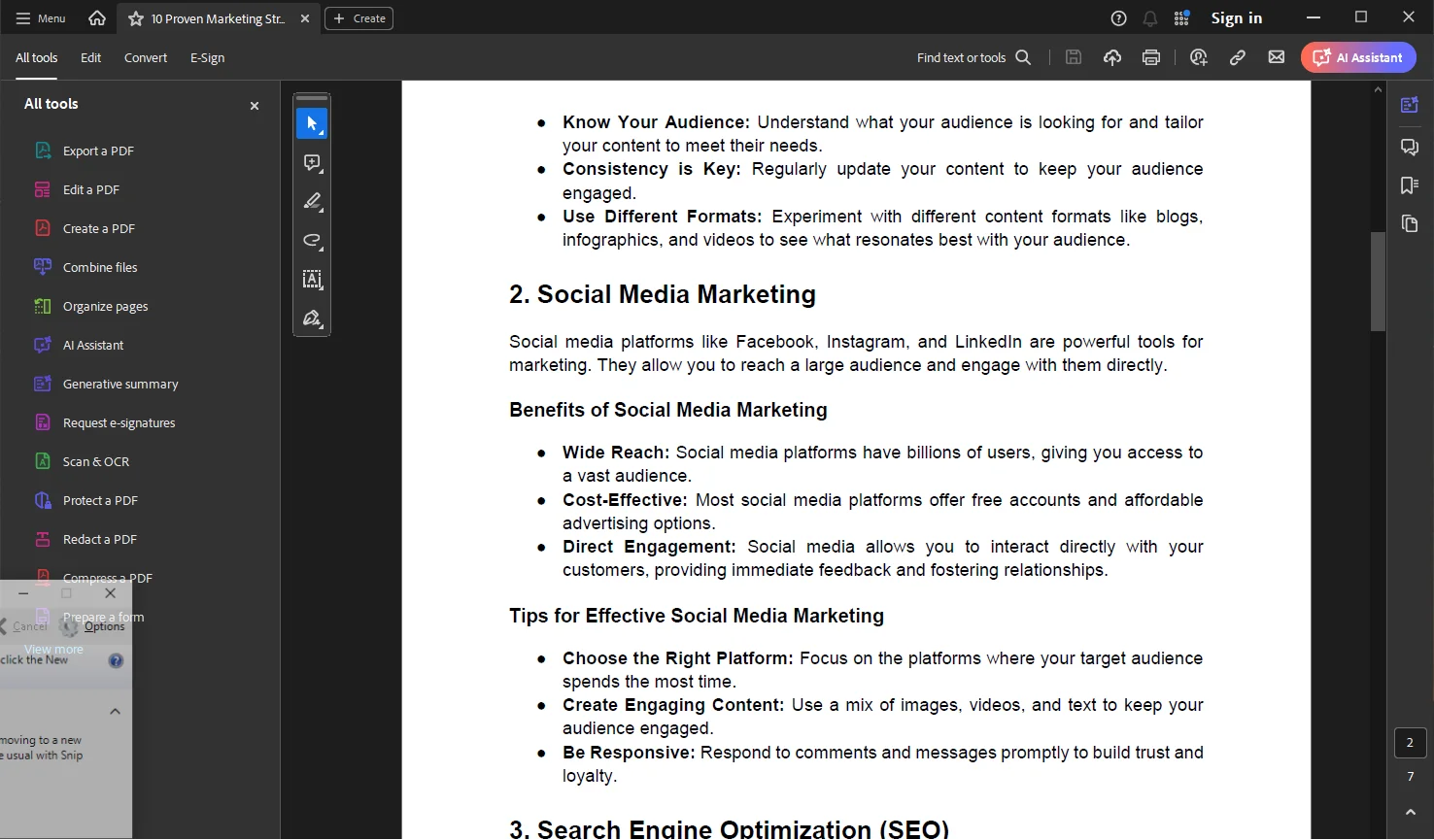Click the 'Wide Reach:' bold text

[616, 453]
